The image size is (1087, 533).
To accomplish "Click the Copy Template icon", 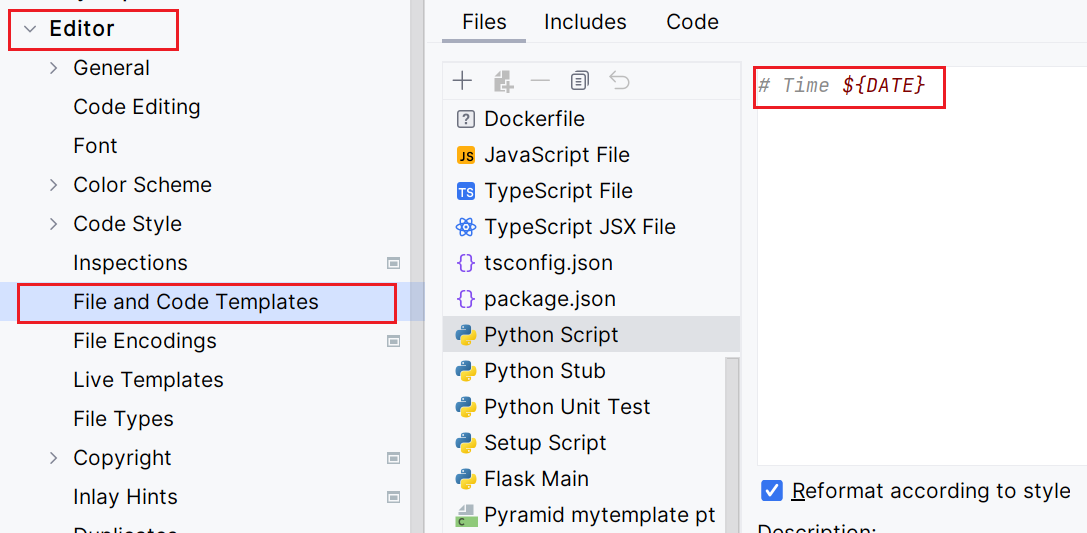I will tap(579, 81).
